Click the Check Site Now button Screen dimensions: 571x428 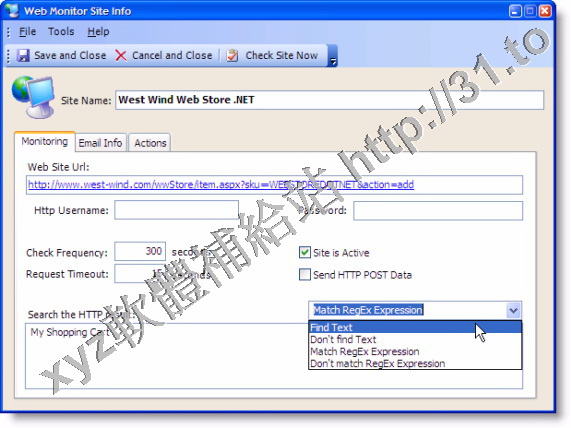point(272,56)
